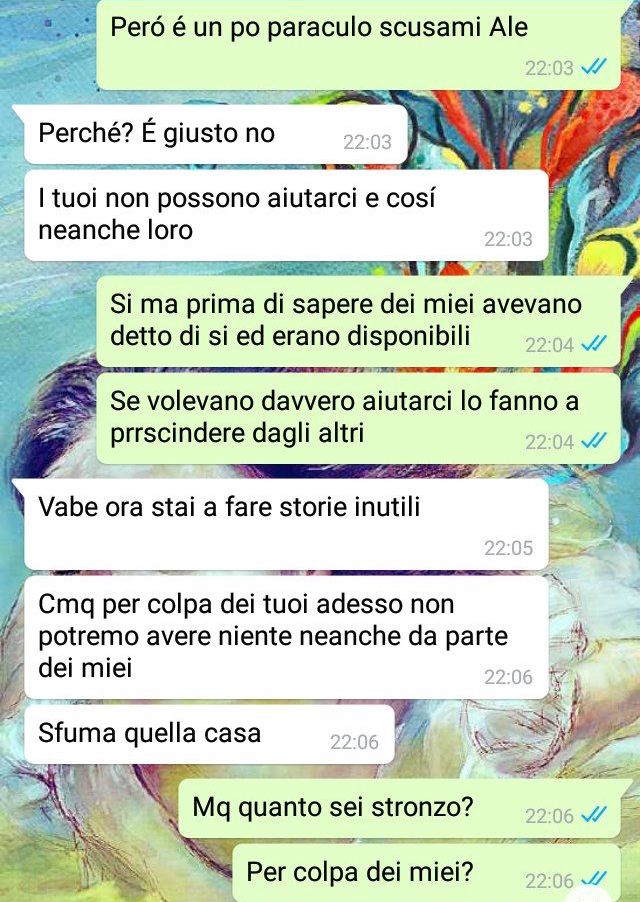Tap double-check icon beside 'Mq quanto sei stronzo?'

pyautogui.click(x=593, y=815)
